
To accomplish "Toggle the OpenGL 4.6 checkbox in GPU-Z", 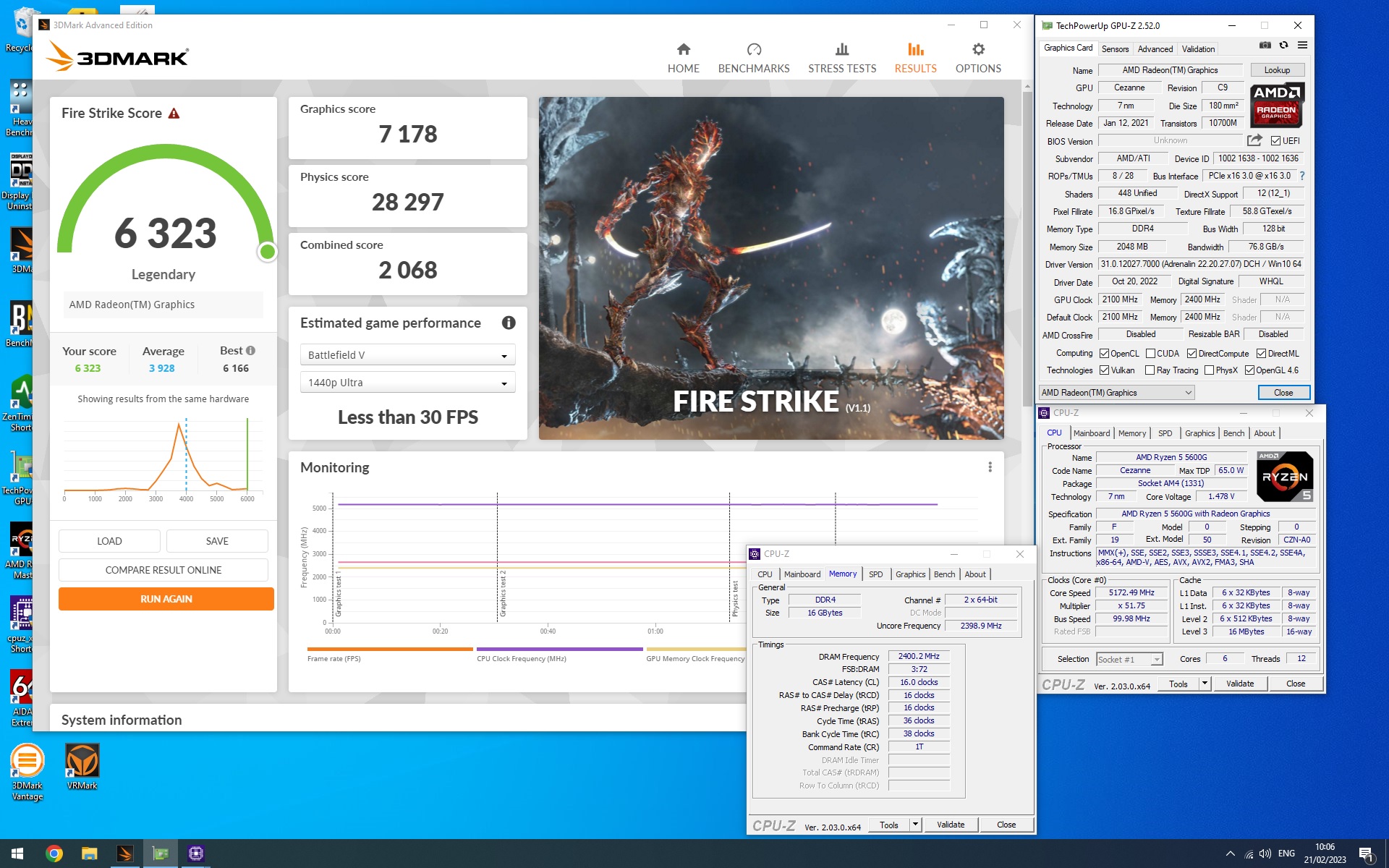I will pyautogui.click(x=1249, y=370).
